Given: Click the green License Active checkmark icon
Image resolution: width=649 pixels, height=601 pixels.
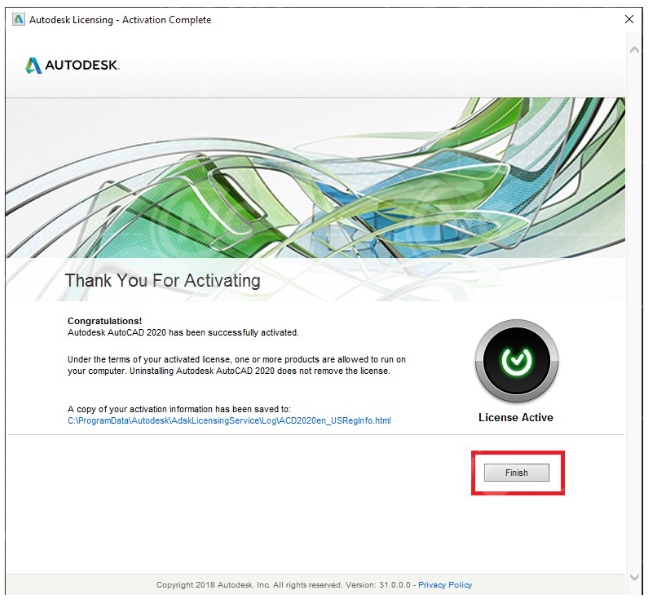Looking at the screenshot, I should (516, 361).
